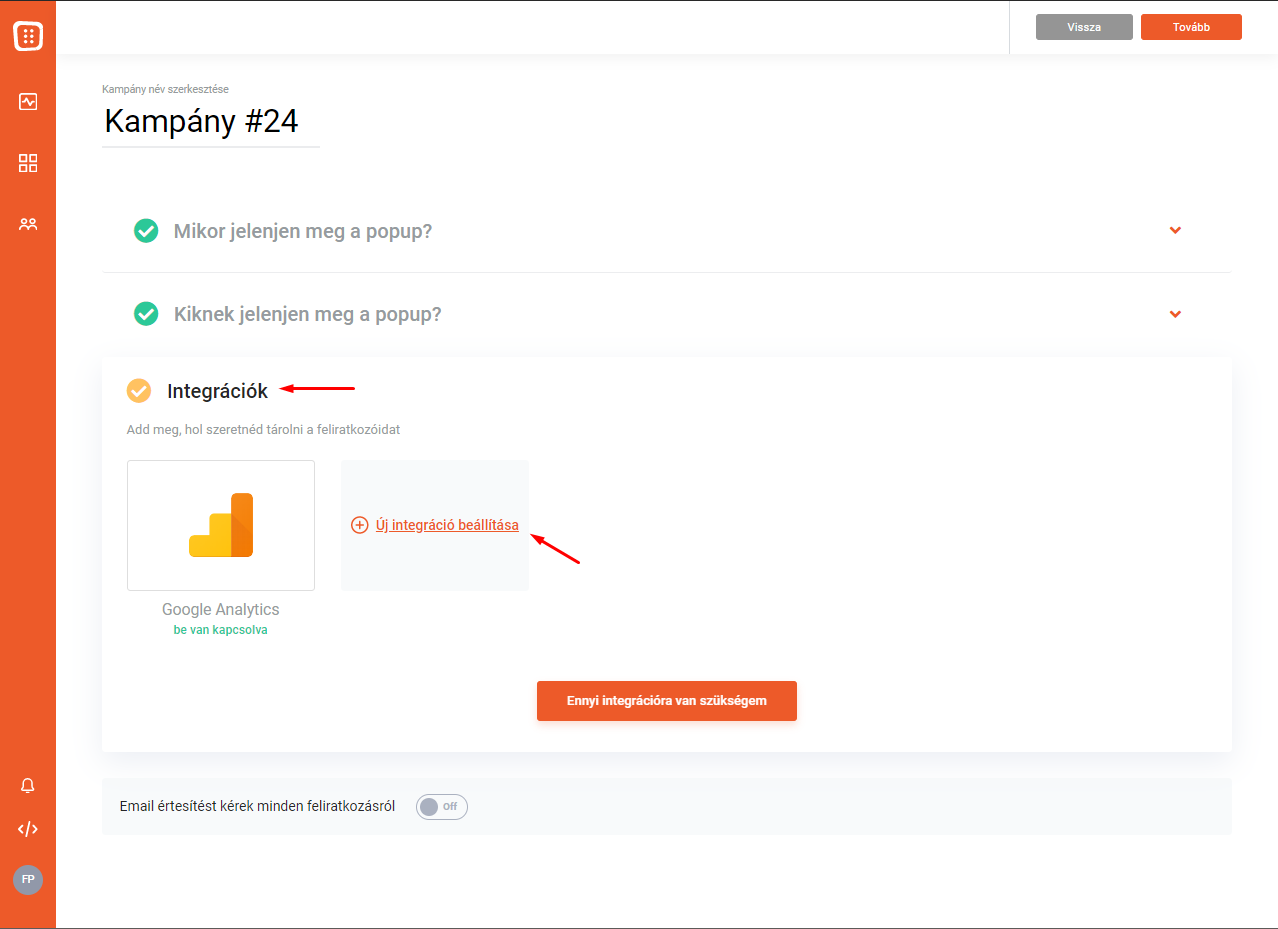
Task: Open the app logo home icon
Action: (28, 37)
